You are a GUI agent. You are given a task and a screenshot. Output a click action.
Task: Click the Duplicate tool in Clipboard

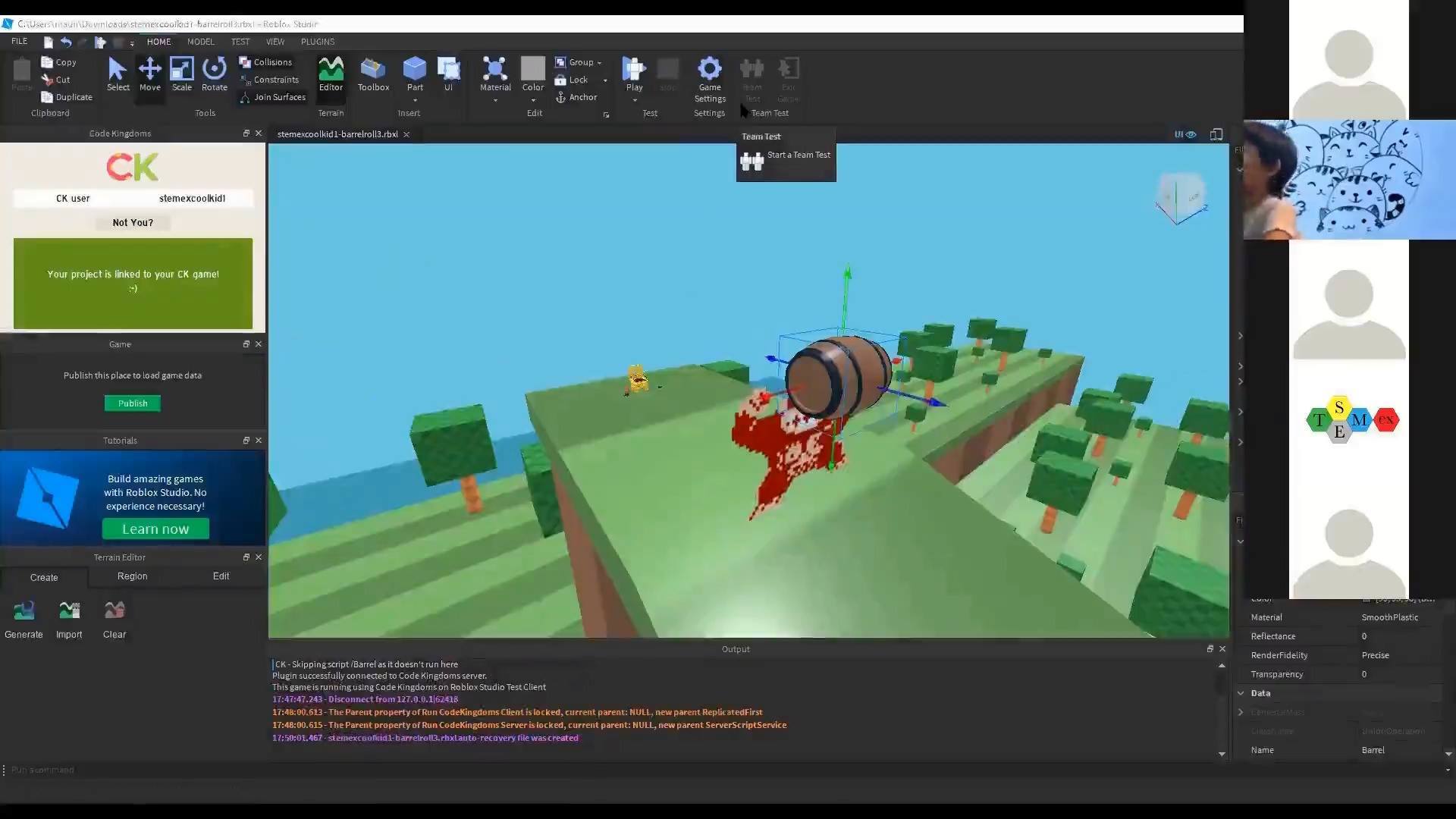(x=67, y=97)
